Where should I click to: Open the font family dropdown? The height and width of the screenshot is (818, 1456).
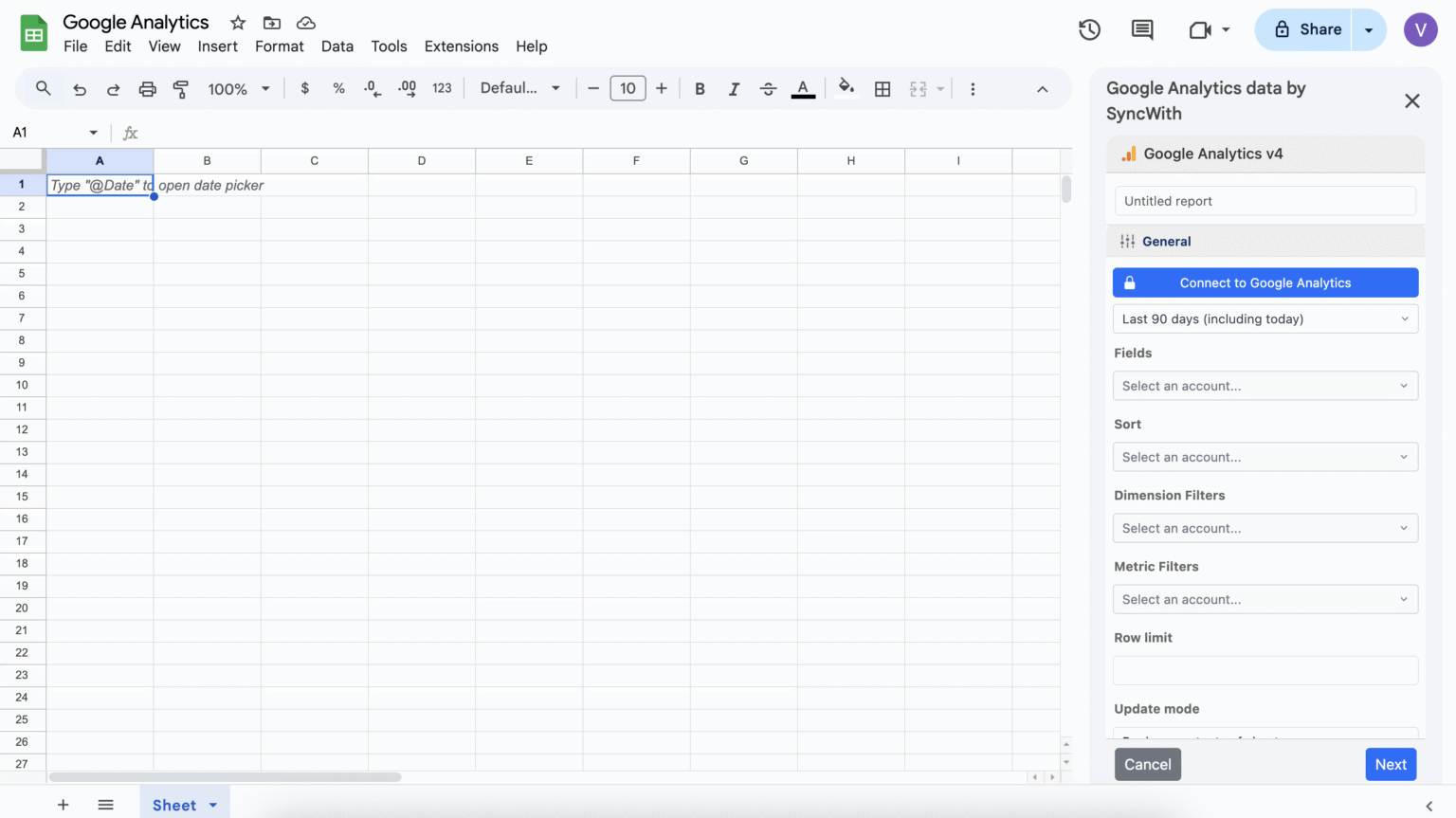click(520, 88)
